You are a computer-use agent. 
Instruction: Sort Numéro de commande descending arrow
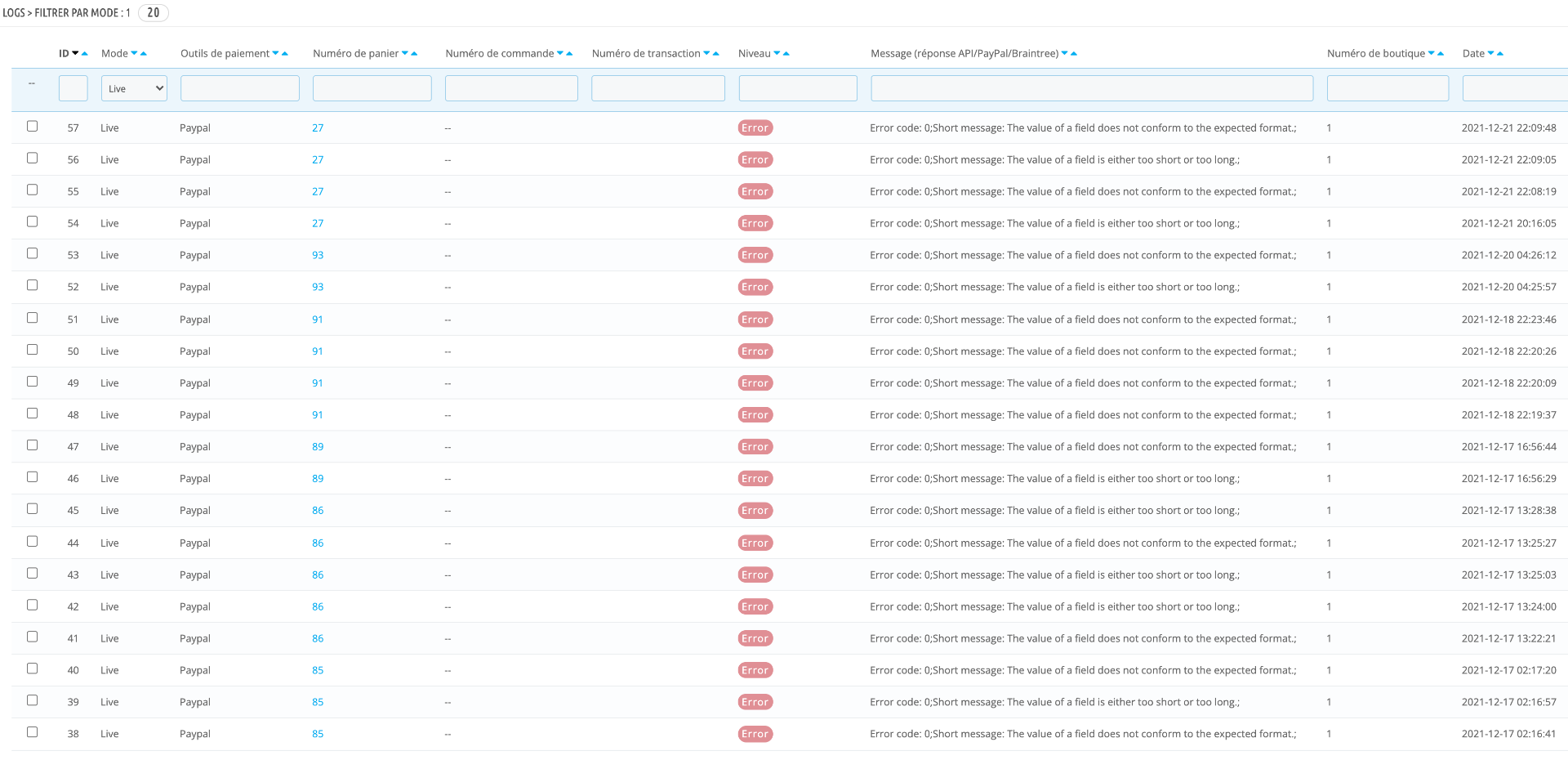coord(560,53)
